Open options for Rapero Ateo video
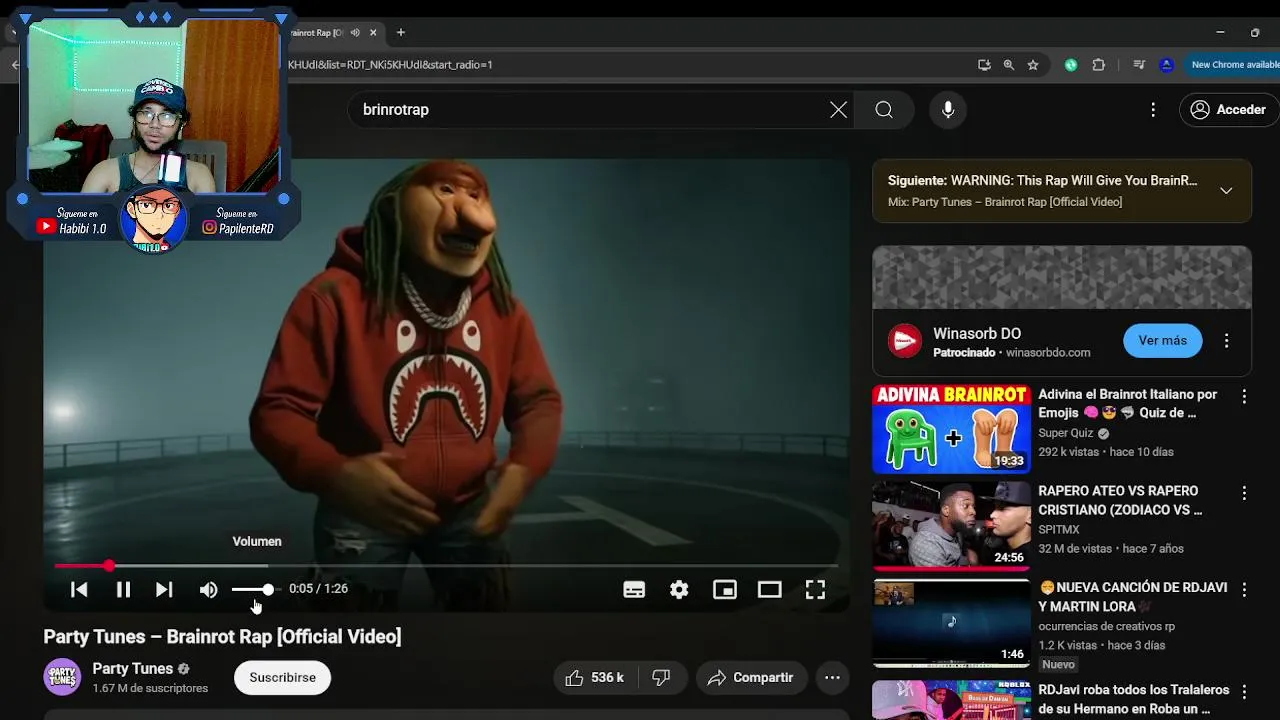The image size is (1280, 720). 1244,493
